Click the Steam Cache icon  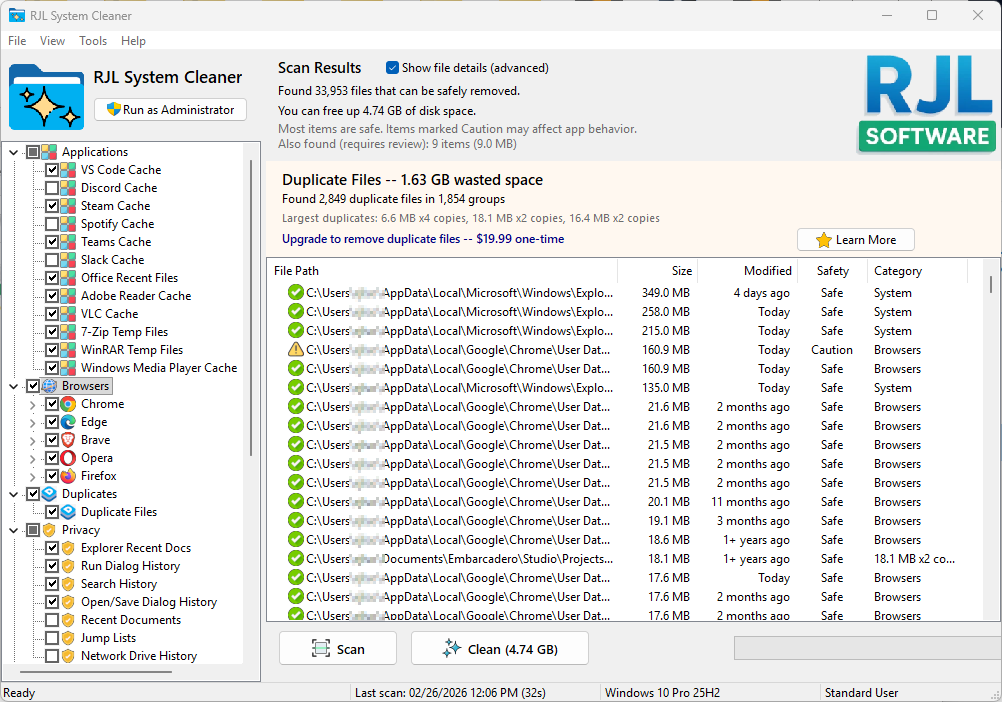pyautogui.click(x=67, y=205)
